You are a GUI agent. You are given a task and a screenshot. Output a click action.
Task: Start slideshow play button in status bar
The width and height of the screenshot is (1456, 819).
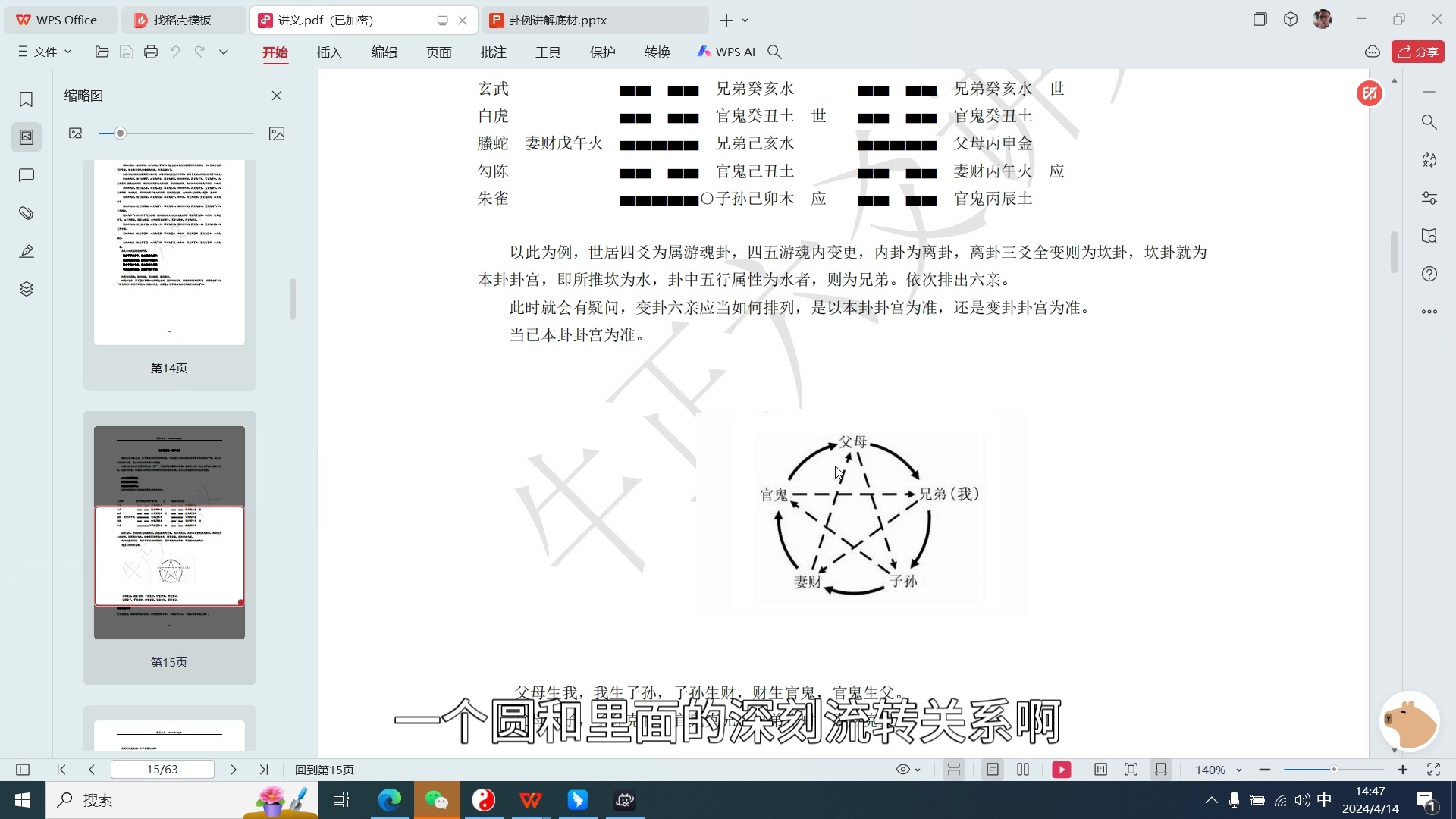[1062, 770]
